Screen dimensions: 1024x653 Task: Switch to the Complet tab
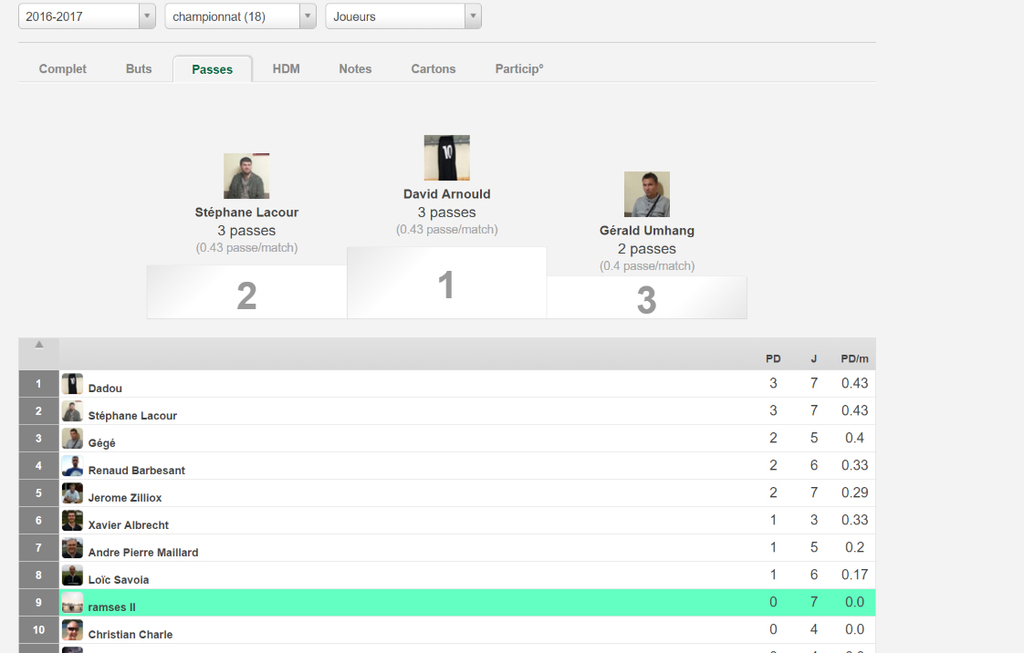[62, 69]
